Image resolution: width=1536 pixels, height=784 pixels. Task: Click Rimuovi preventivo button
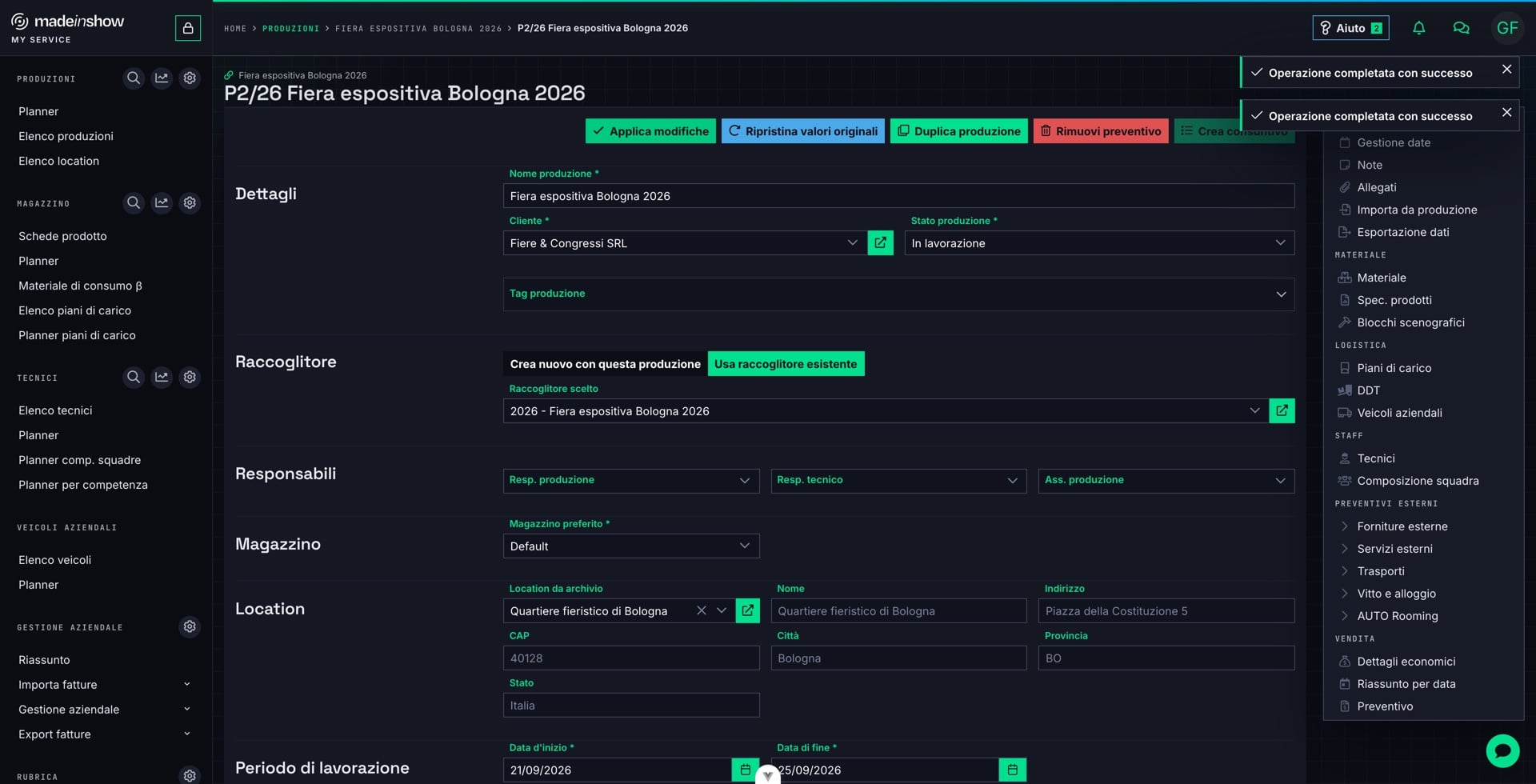tap(1101, 131)
